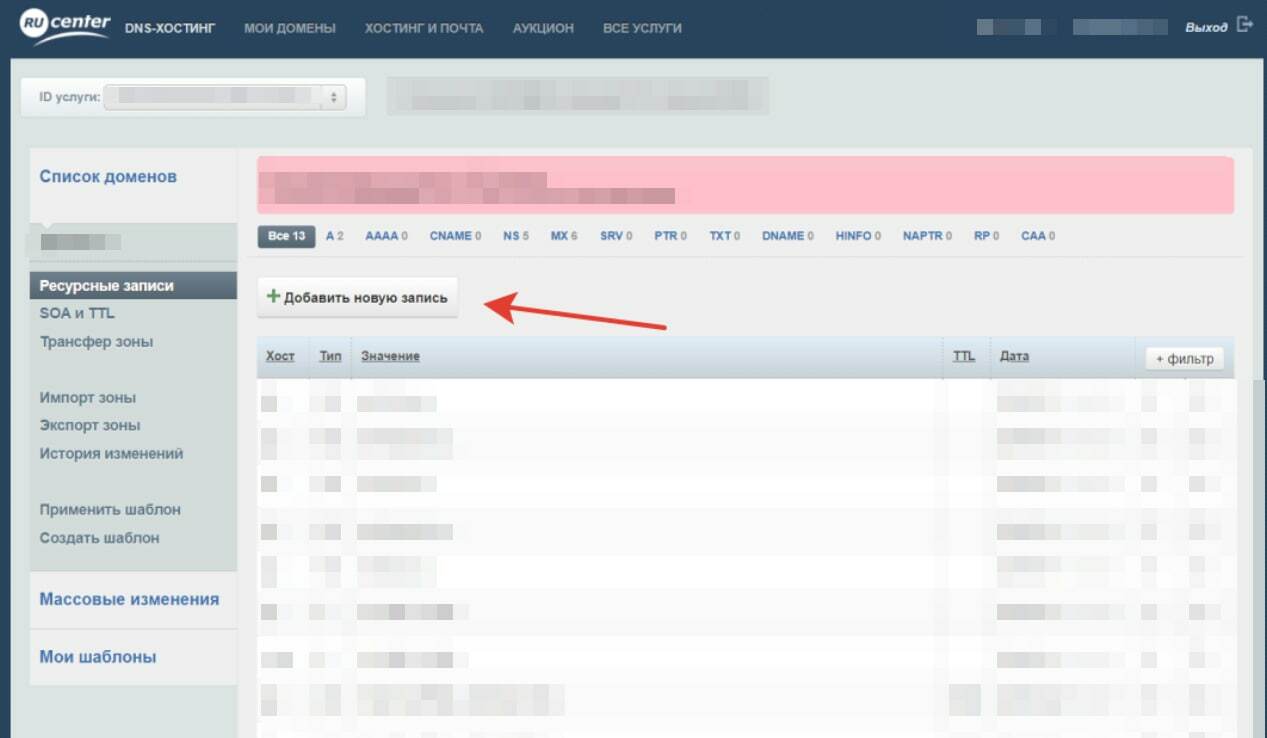This screenshot has width=1267, height=738.
Task: Sort records by TTL column header
Action: pos(963,356)
